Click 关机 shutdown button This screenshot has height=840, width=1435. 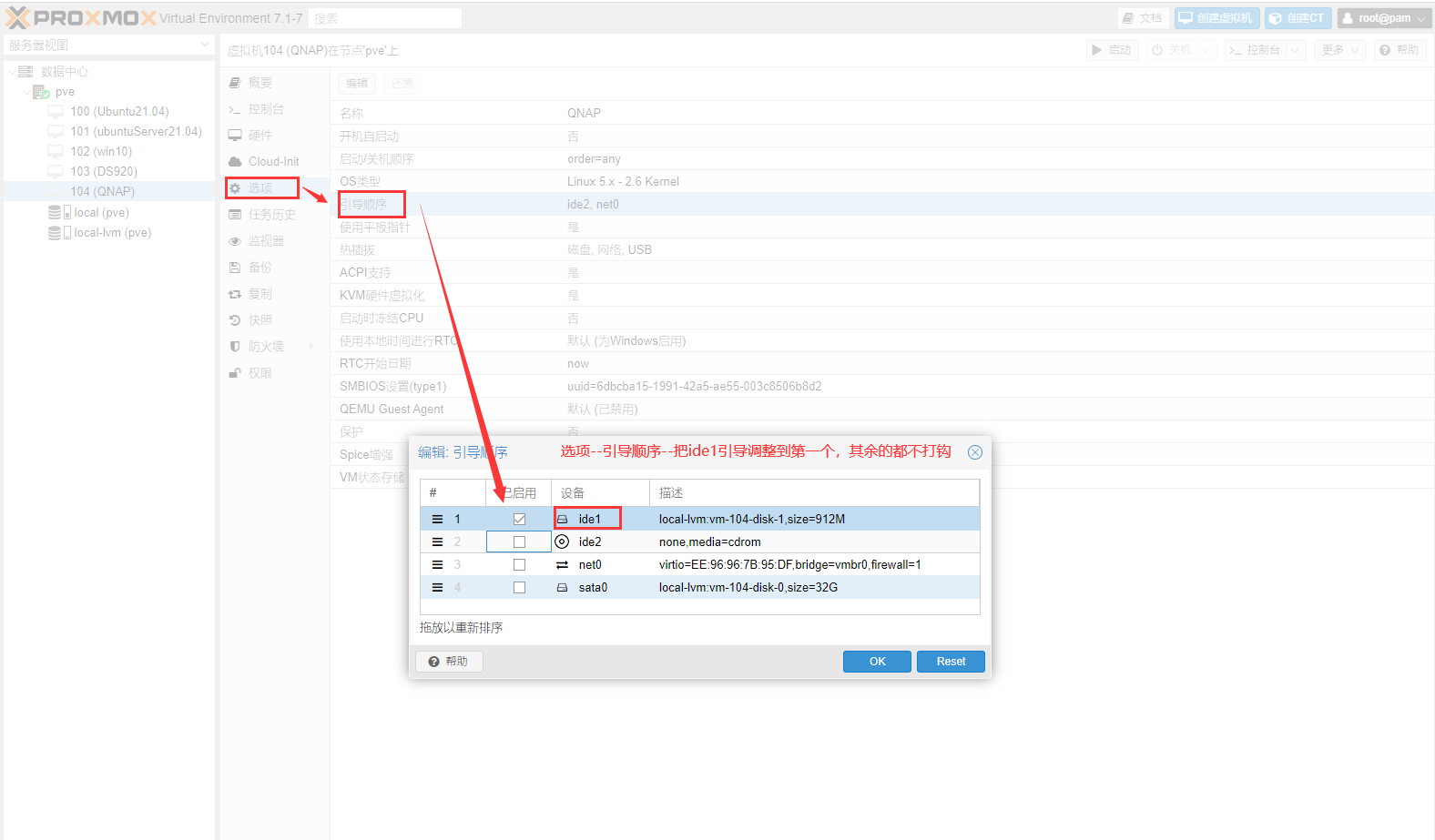(x=1171, y=50)
